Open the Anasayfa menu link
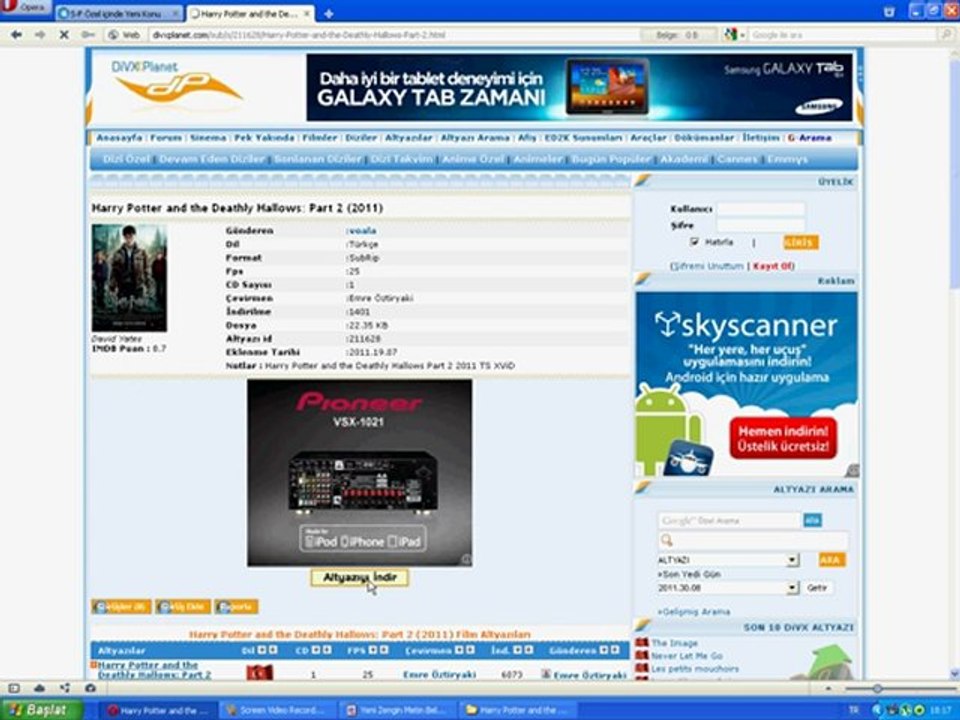Screen dimensions: 960x720 point(119,138)
